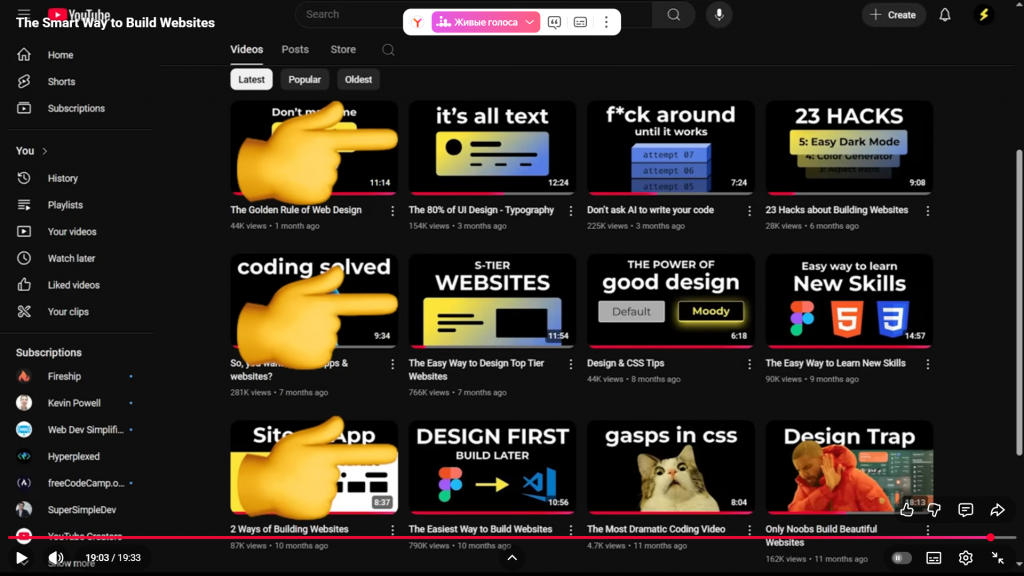
Task: Open the player settings gear
Action: tap(965, 558)
